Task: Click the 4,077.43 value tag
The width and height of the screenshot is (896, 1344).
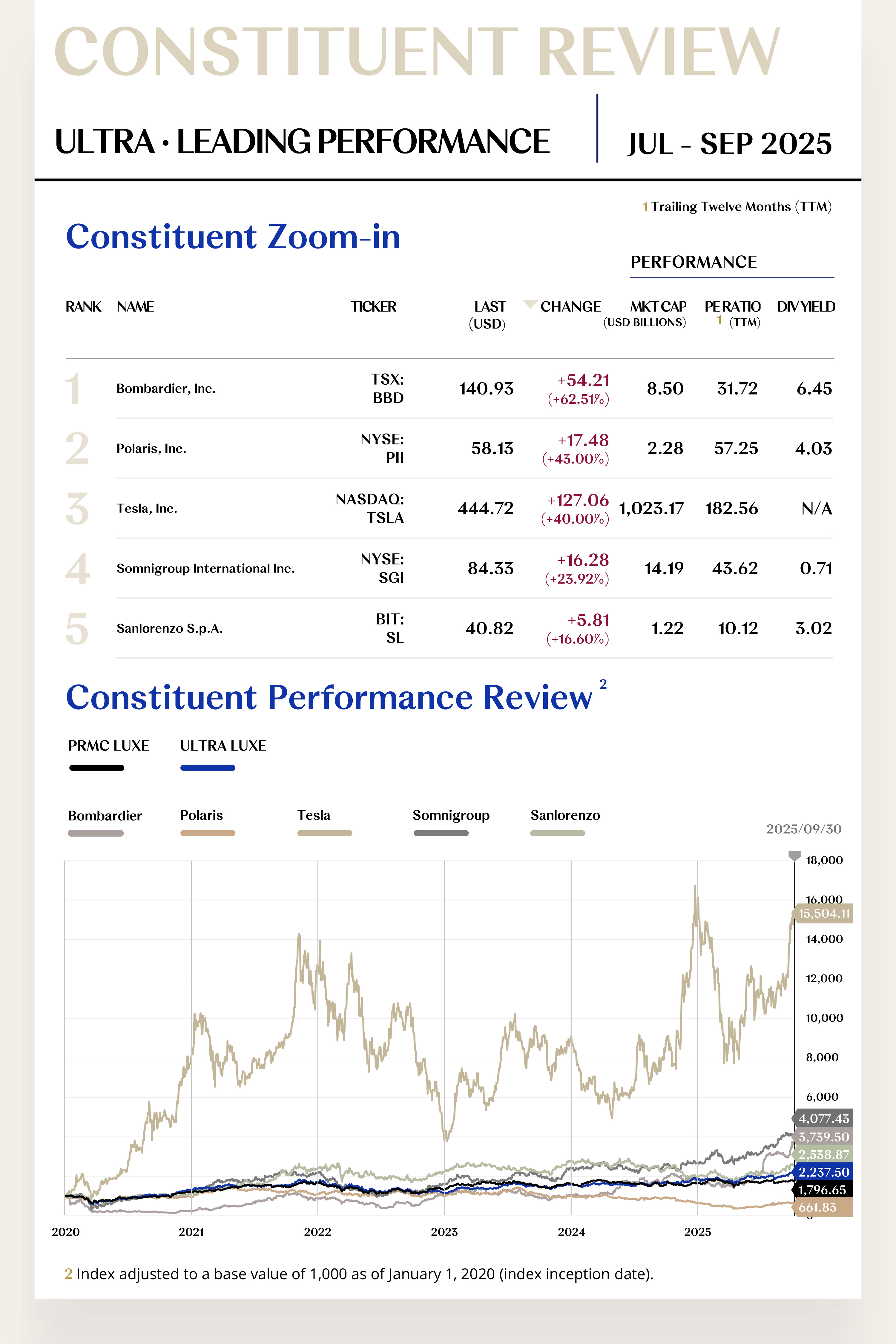Action: [823, 1118]
